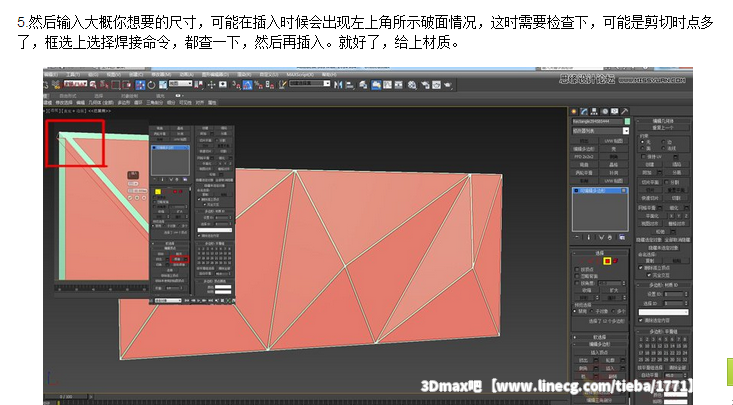
Task: Open the 修改器(M) menu
Action: coord(161,74)
